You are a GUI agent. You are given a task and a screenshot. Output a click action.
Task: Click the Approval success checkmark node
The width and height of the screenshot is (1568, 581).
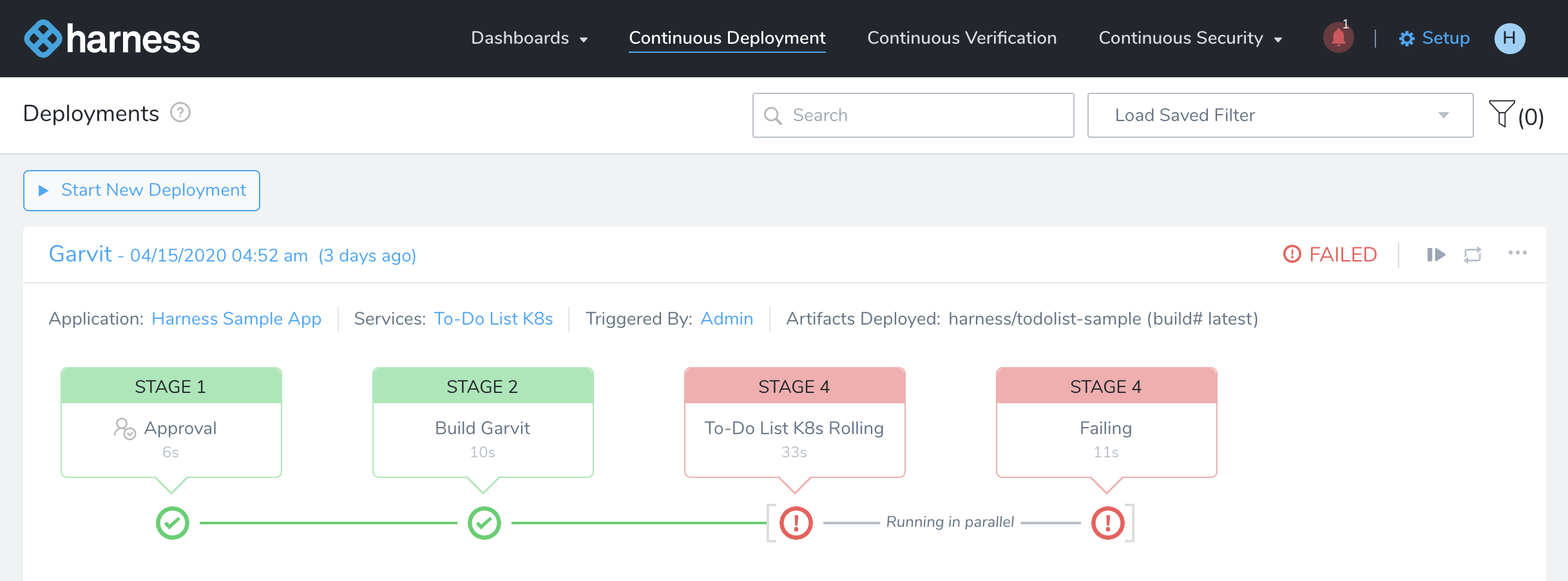pyautogui.click(x=173, y=523)
